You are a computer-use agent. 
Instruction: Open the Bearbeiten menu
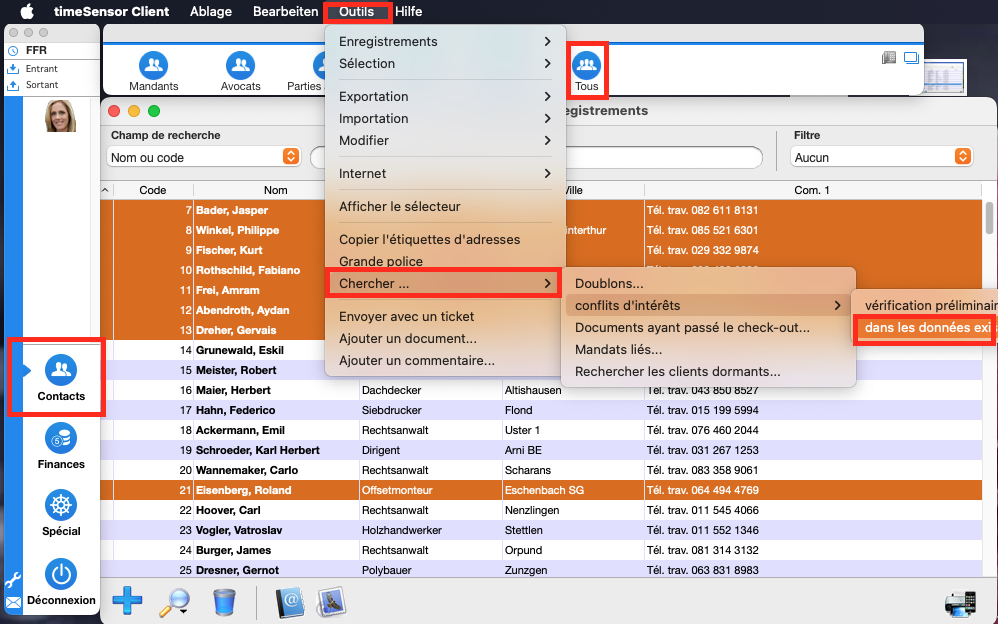tap(285, 11)
